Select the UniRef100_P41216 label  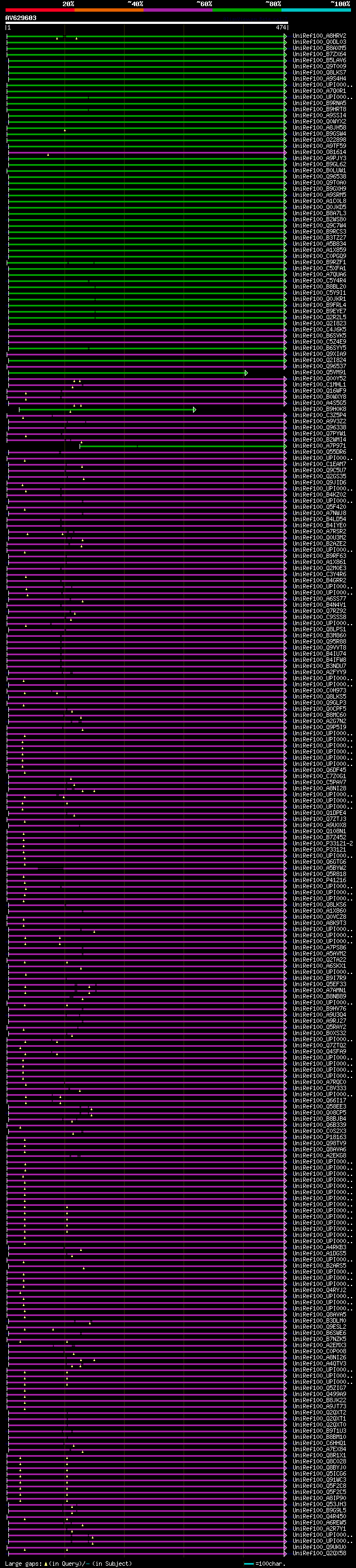(x=319, y=880)
